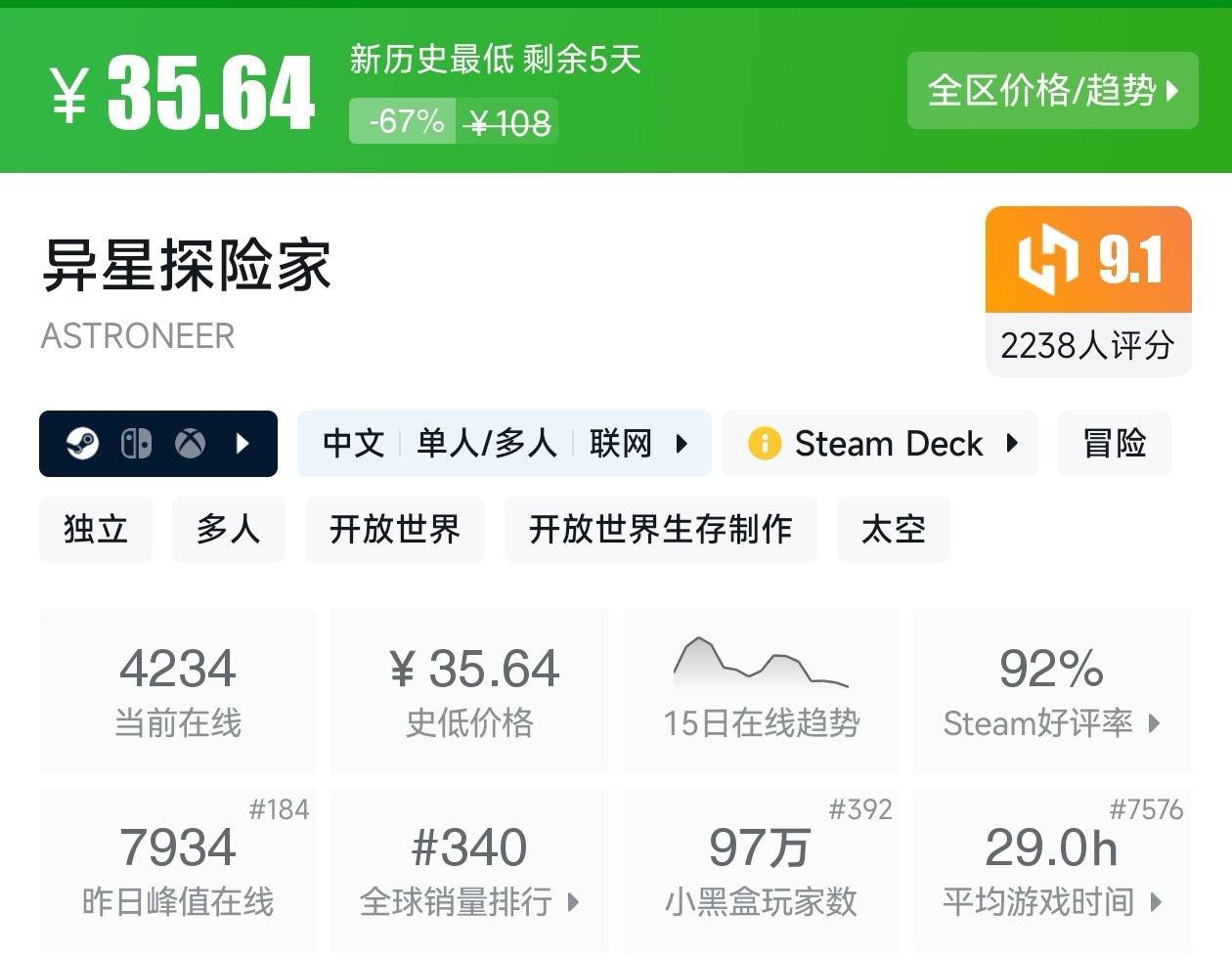Click the #184 peak rank label
Screen dimensions: 1232x955
[279, 809]
